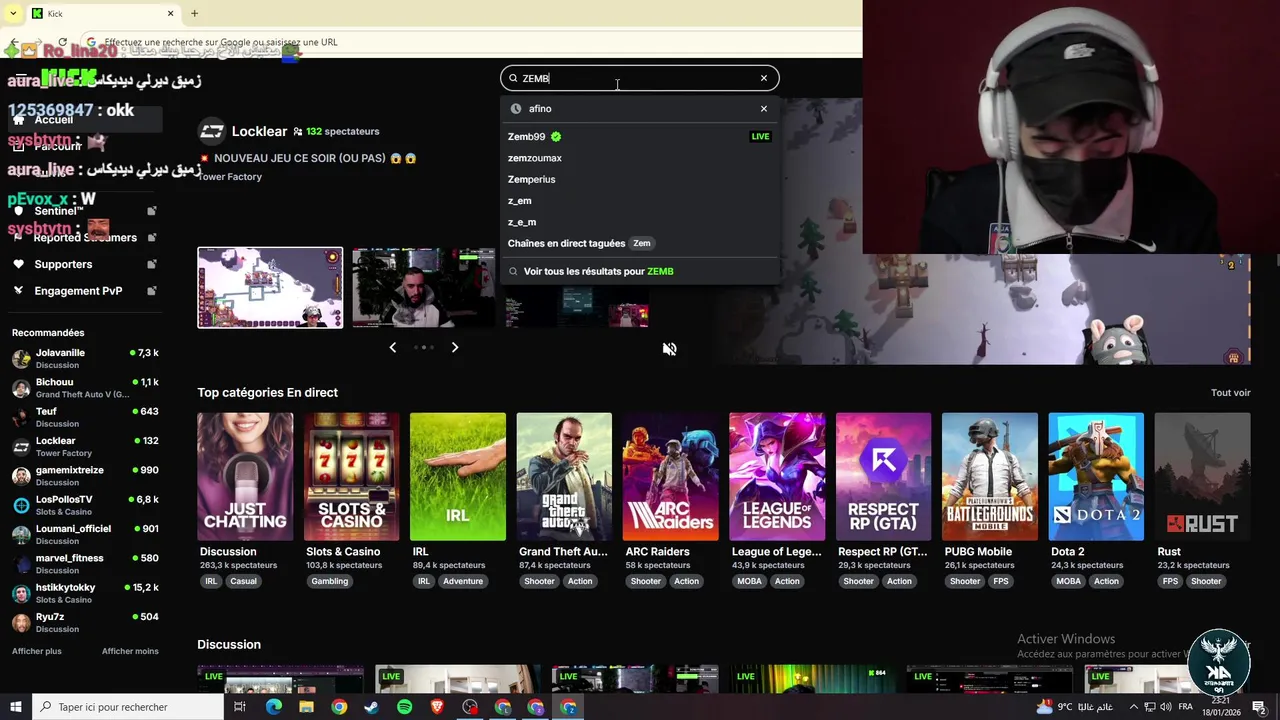Go to previous featured stream
Image resolution: width=1280 pixels, height=720 pixels.
(x=392, y=347)
